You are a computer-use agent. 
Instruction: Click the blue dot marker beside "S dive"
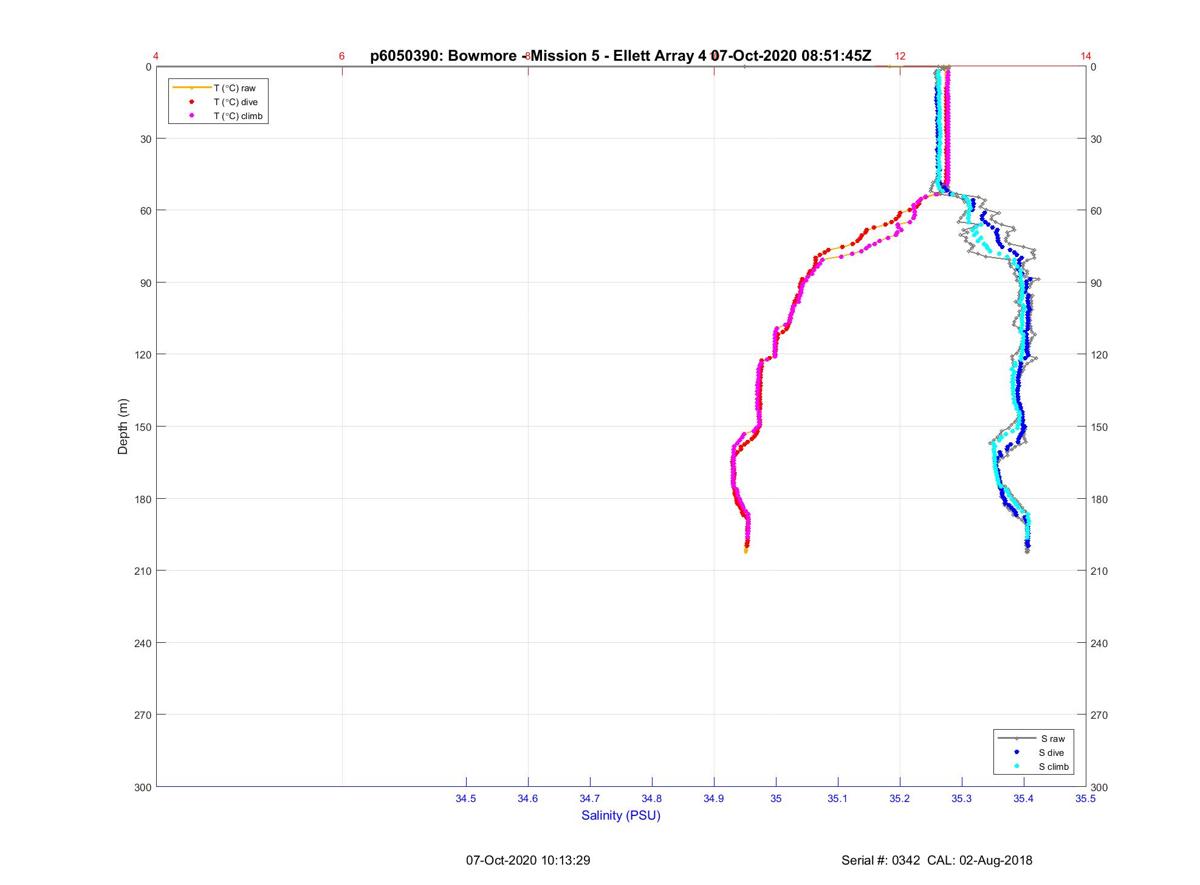pos(1016,752)
